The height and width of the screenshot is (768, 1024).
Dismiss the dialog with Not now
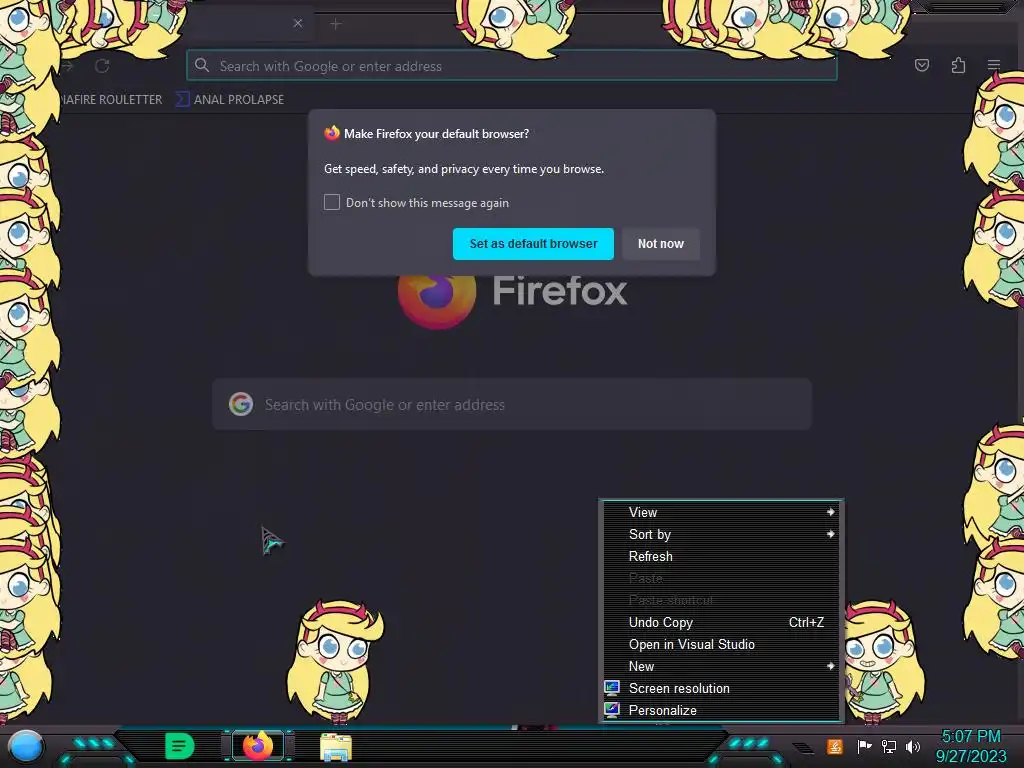[x=660, y=244]
